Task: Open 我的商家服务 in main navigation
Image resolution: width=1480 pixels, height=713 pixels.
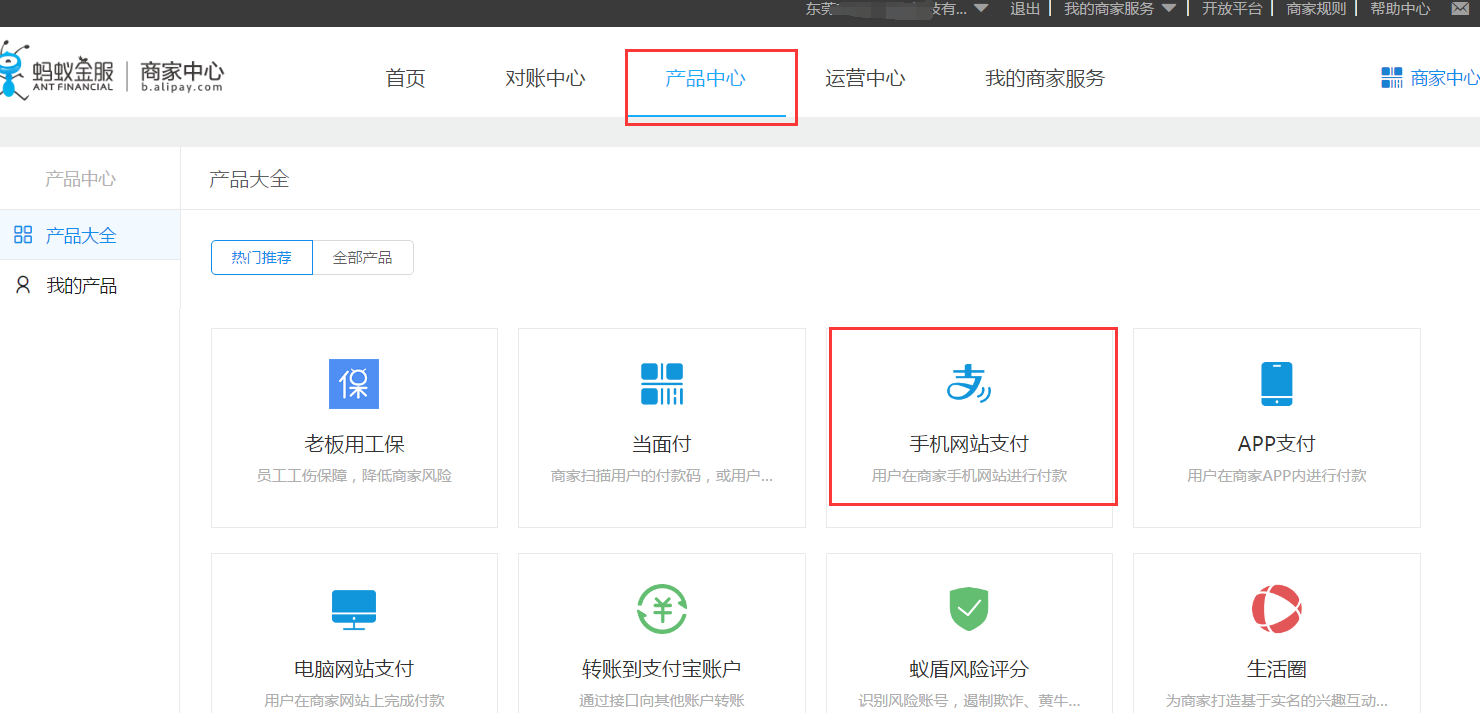Action: click(1045, 78)
